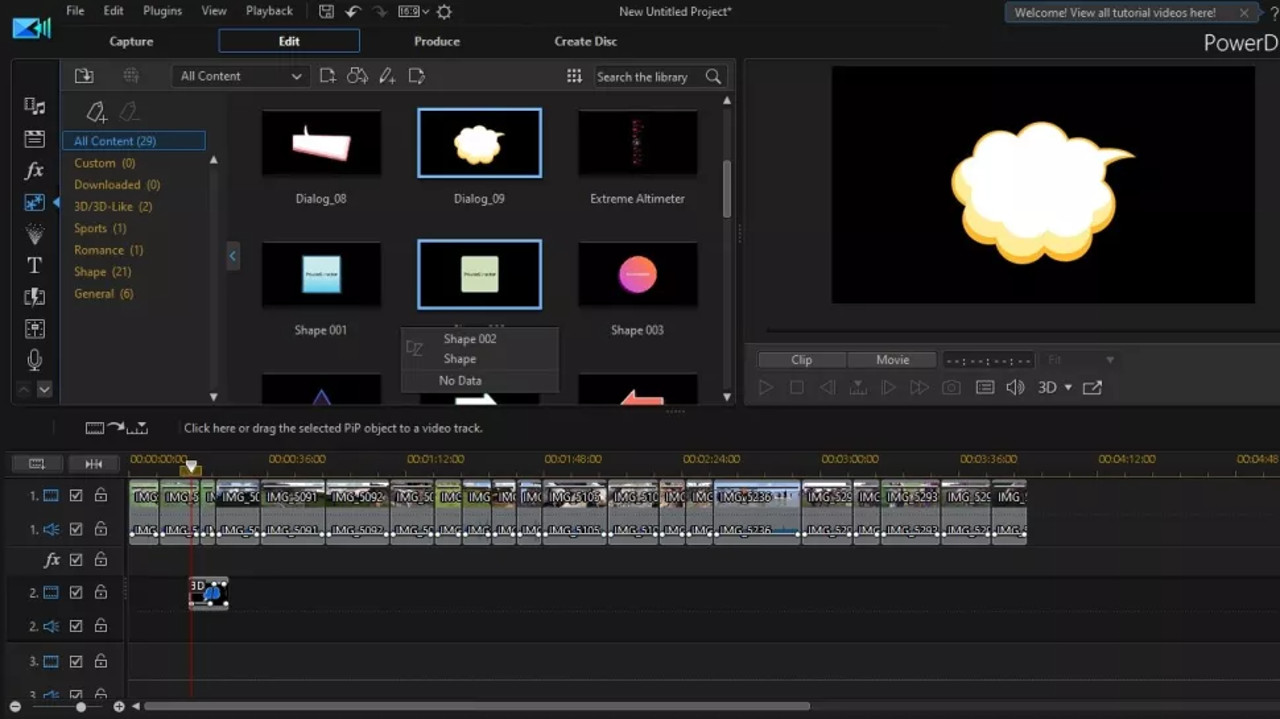Viewport: 1280px width, 719px height.
Task: Open the Effect Room fx icon in sidebar
Action: [x=34, y=171]
